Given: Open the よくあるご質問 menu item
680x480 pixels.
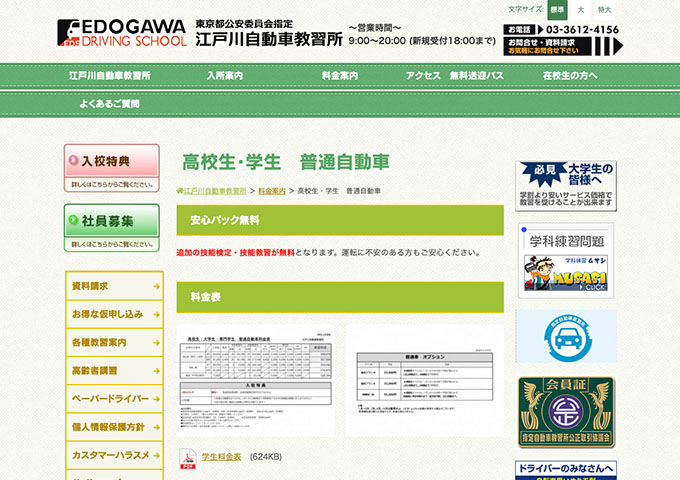Looking at the screenshot, I should 109,104.
